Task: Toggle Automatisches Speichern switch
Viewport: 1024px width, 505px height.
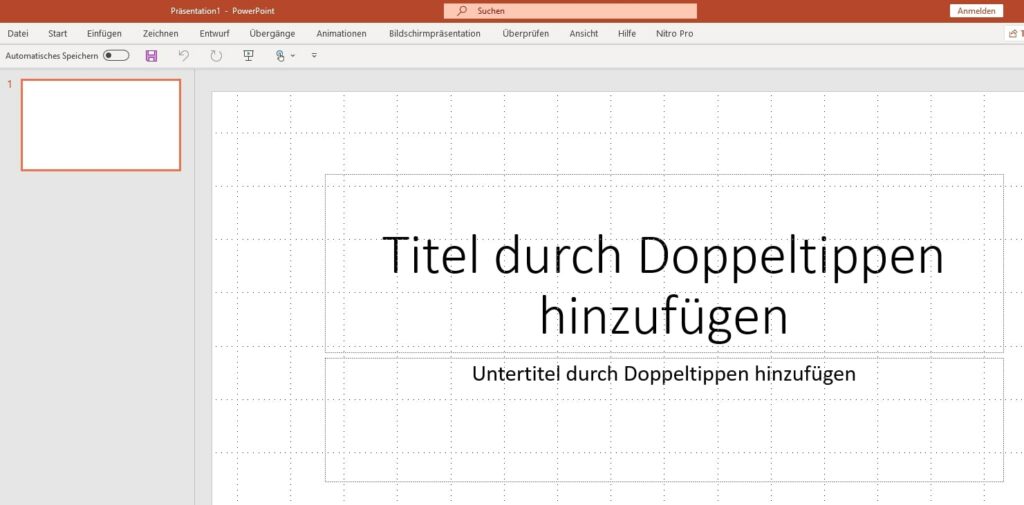Action: point(116,56)
